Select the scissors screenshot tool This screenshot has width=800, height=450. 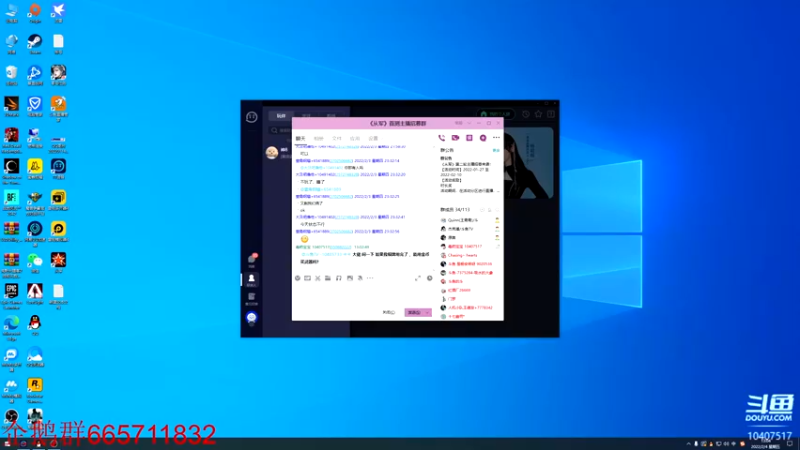click(x=318, y=278)
